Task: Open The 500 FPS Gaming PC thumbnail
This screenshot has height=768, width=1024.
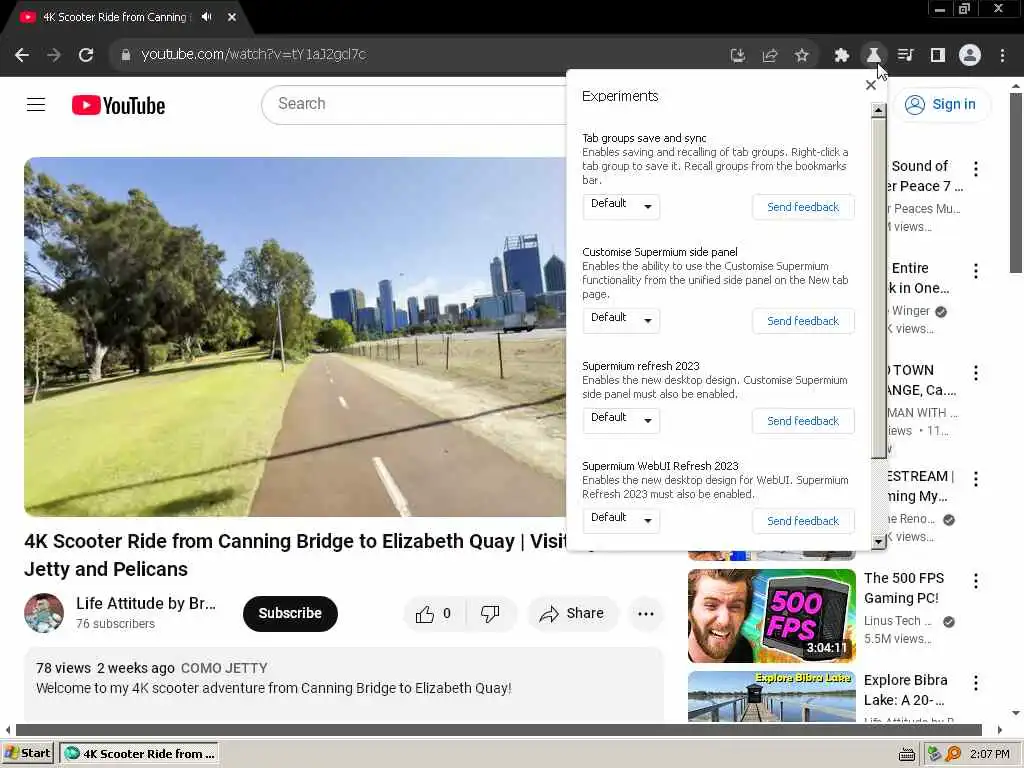Action: coord(771,616)
